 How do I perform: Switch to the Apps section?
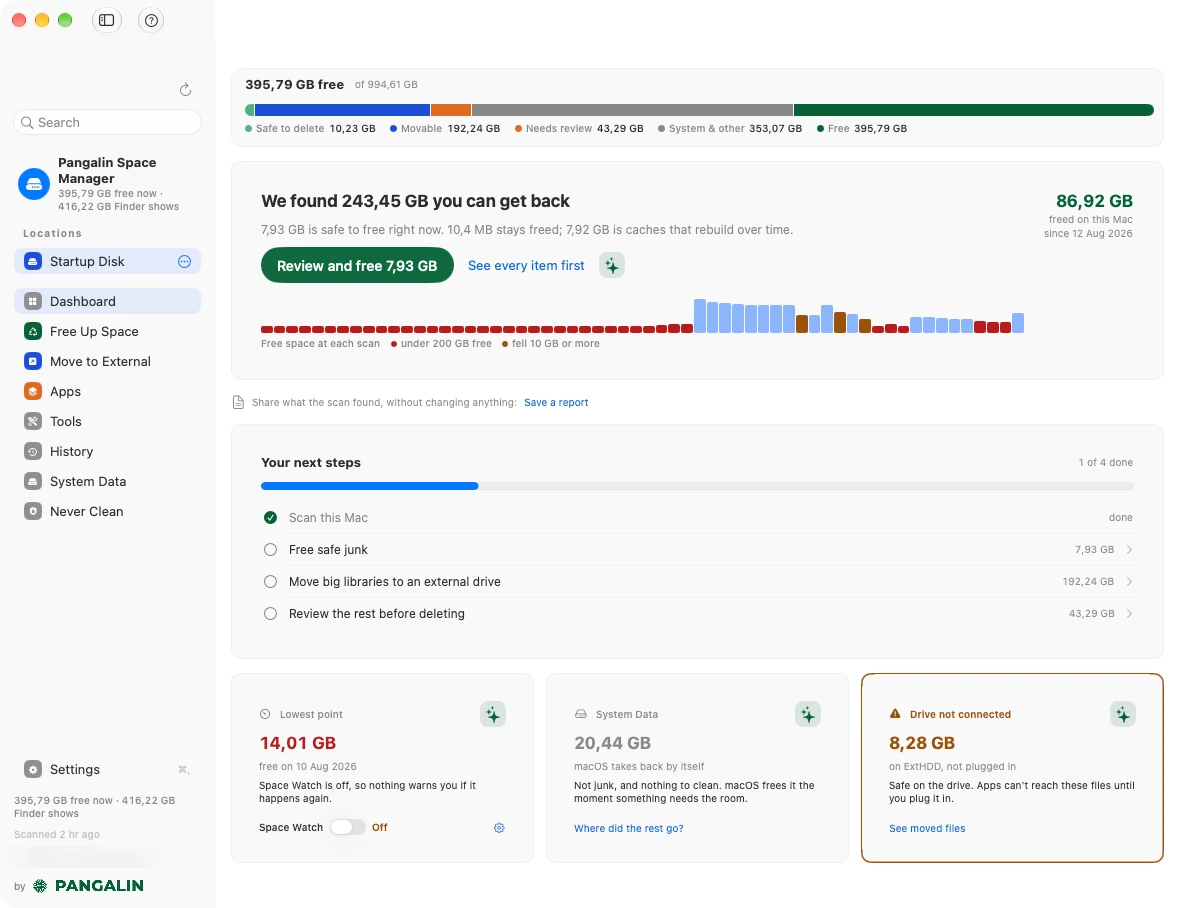coord(107,391)
